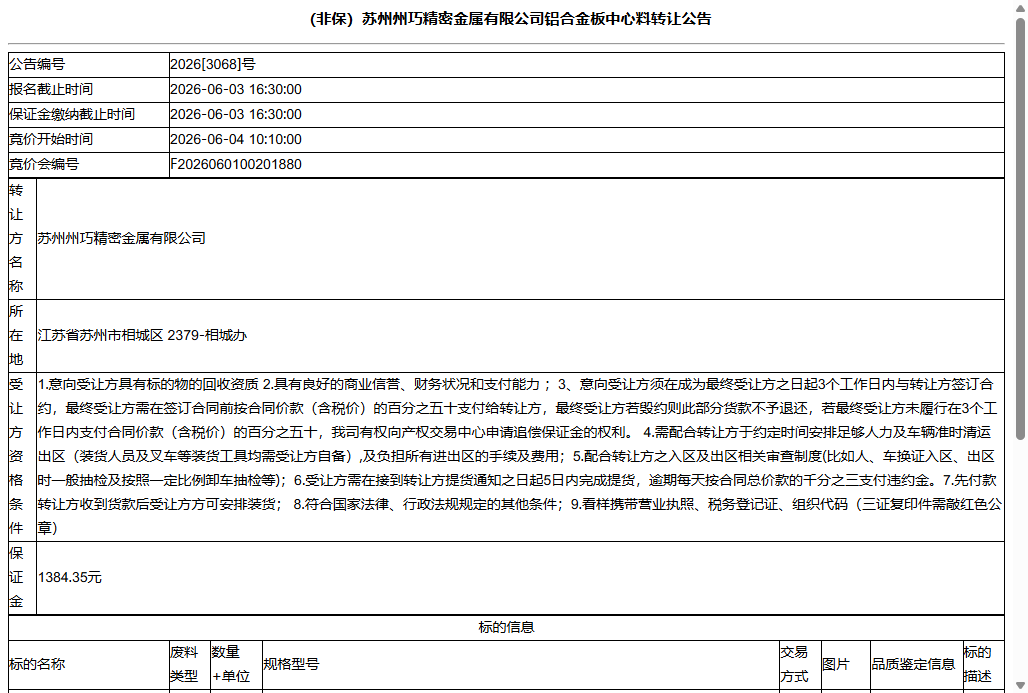Click the 品质鉴定信息 column header

coord(917,665)
